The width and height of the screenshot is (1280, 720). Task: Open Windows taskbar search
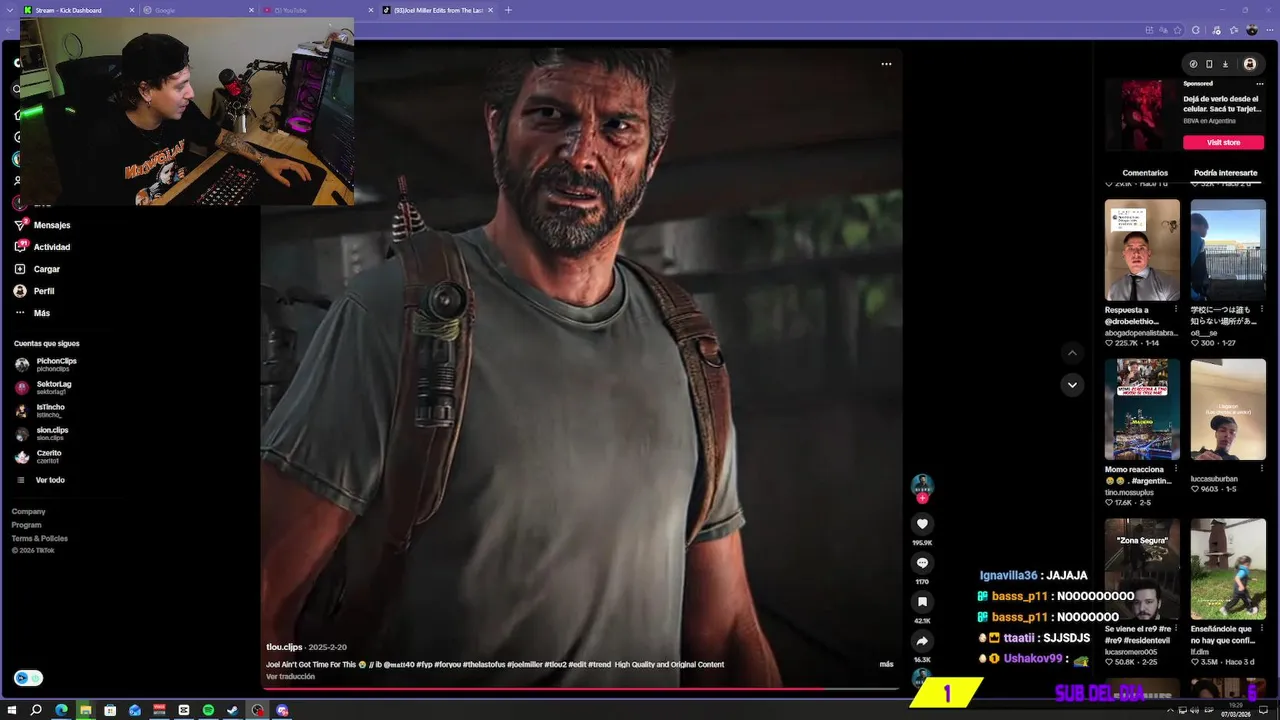[36, 710]
